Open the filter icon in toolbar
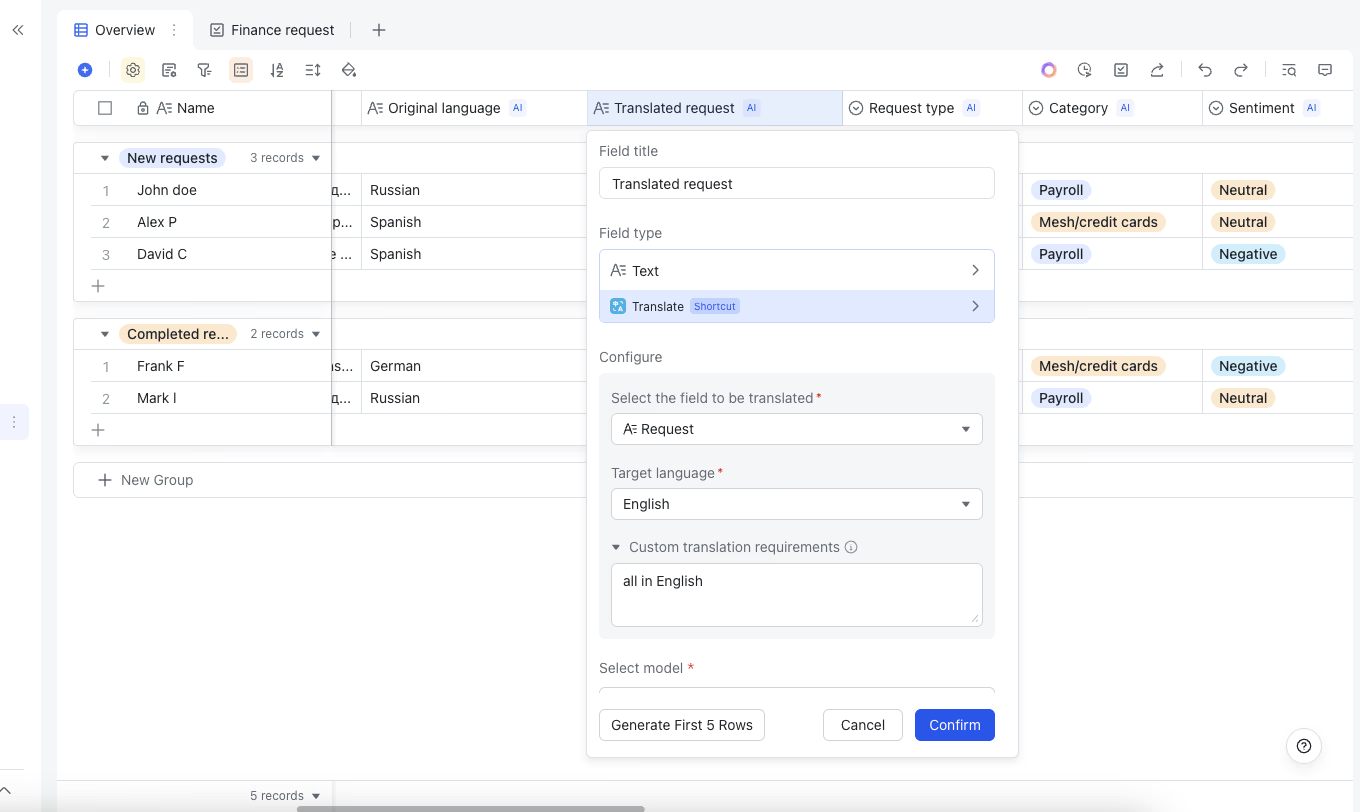The height and width of the screenshot is (812, 1360). click(x=204, y=70)
